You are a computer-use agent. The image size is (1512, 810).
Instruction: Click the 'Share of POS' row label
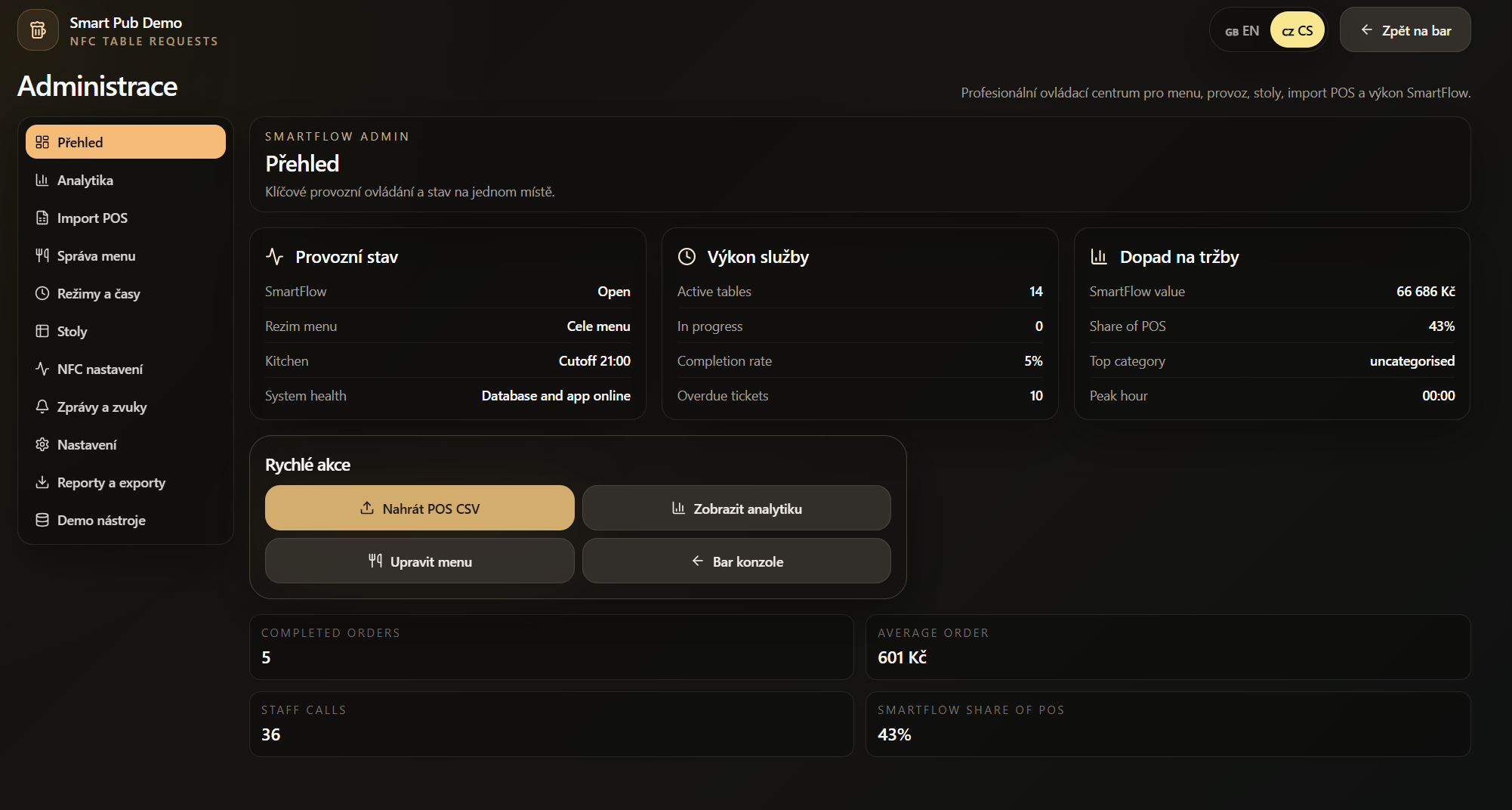click(x=1128, y=326)
